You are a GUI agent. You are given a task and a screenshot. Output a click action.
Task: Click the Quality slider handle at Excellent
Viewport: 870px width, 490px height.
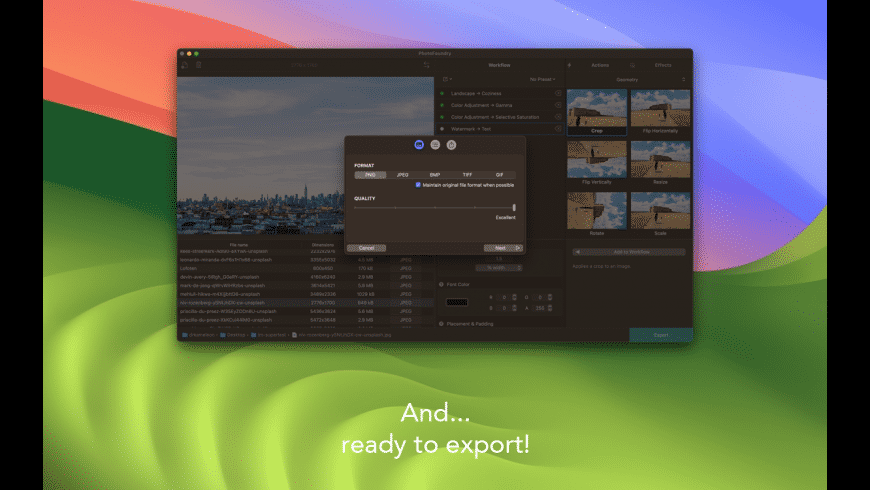click(x=514, y=207)
